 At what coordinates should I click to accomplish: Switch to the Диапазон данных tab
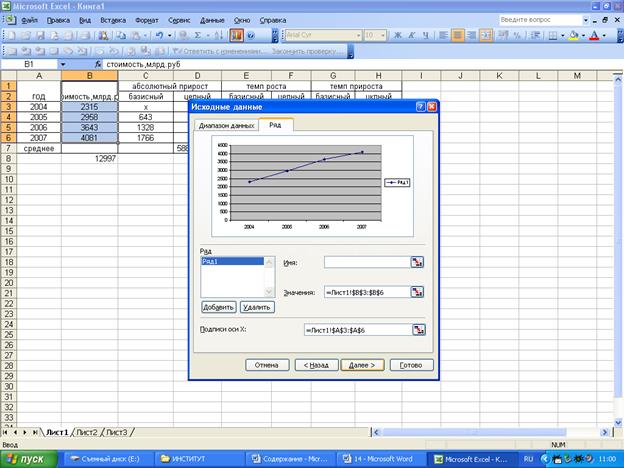(226, 125)
